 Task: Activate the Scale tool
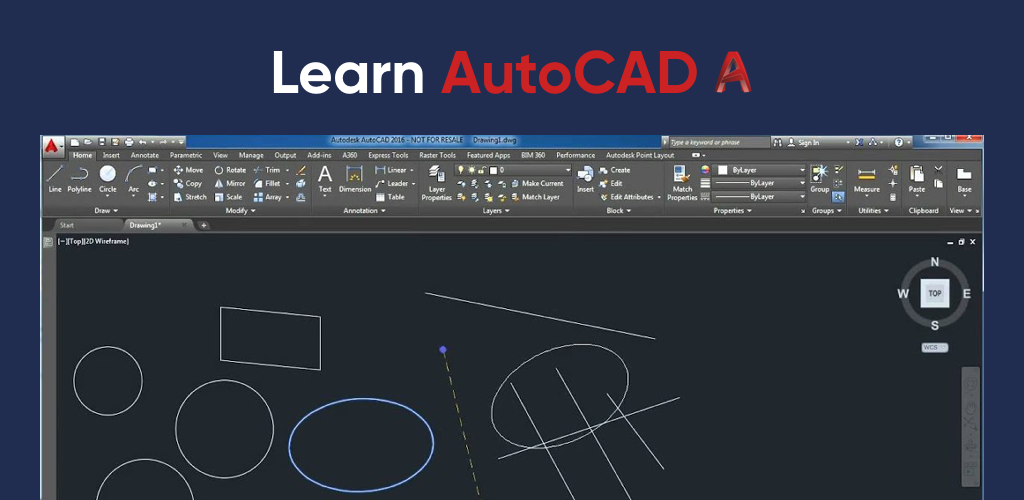pyautogui.click(x=228, y=196)
